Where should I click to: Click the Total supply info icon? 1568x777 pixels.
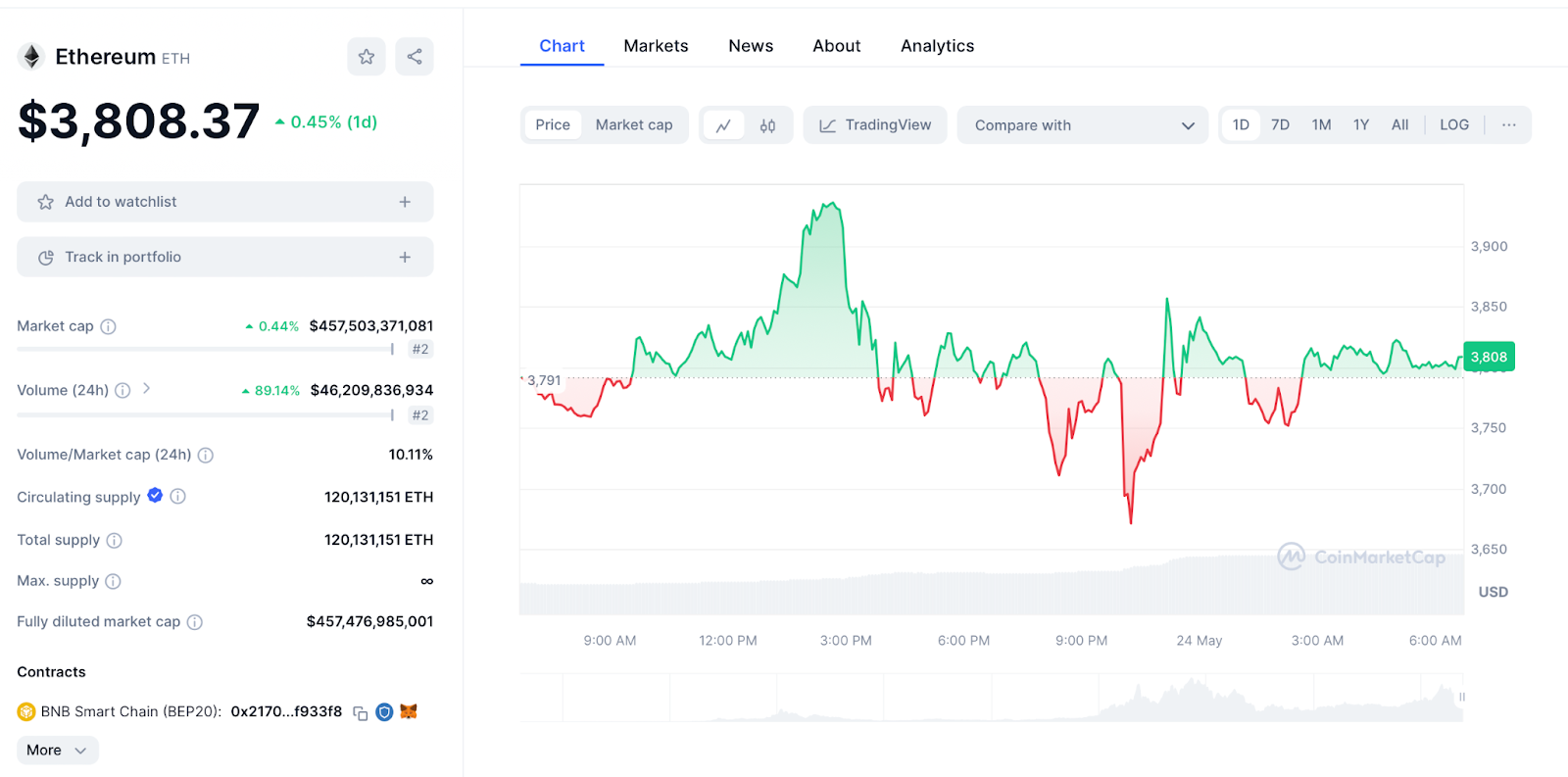coord(115,540)
